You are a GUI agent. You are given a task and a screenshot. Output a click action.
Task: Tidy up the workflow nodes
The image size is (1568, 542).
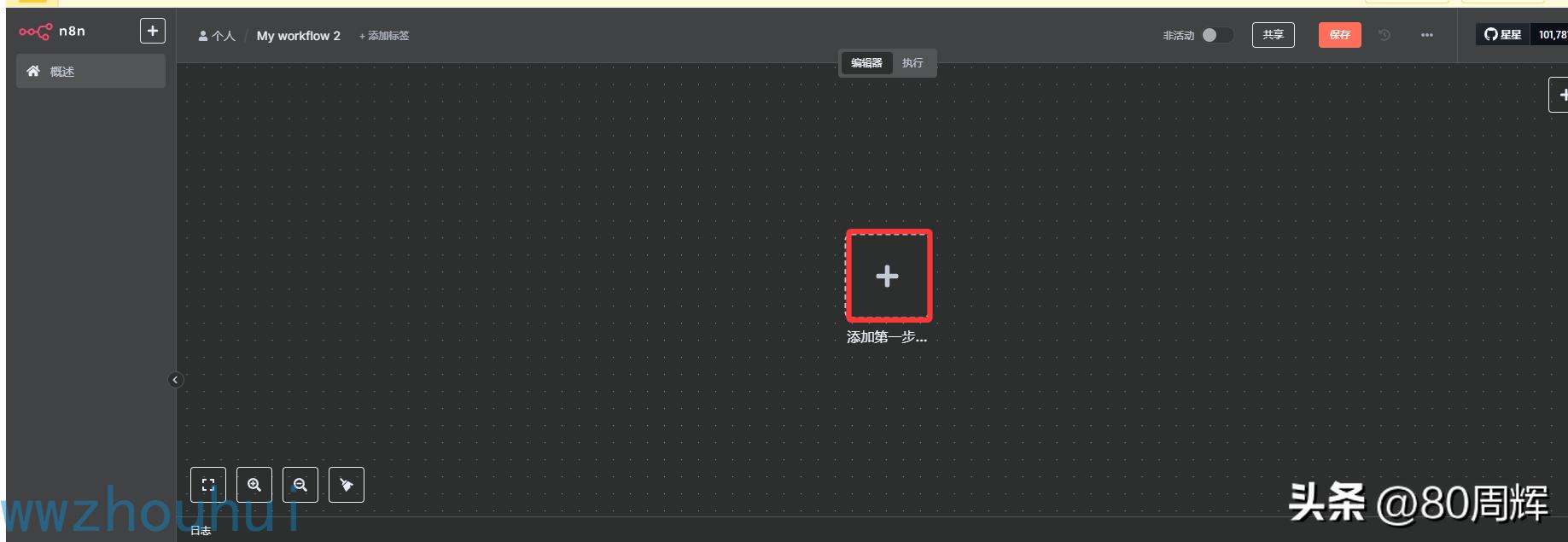click(x=347, y=485)
